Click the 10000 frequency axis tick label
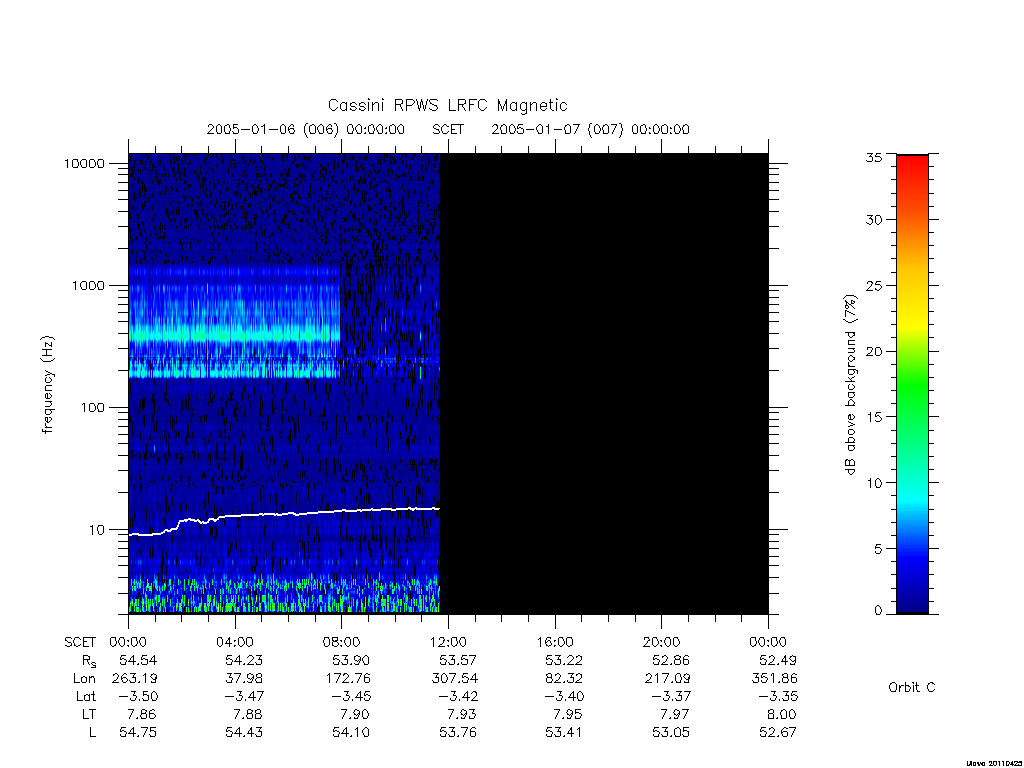Screen dimensions: 1024x768 tap(84, 164)
